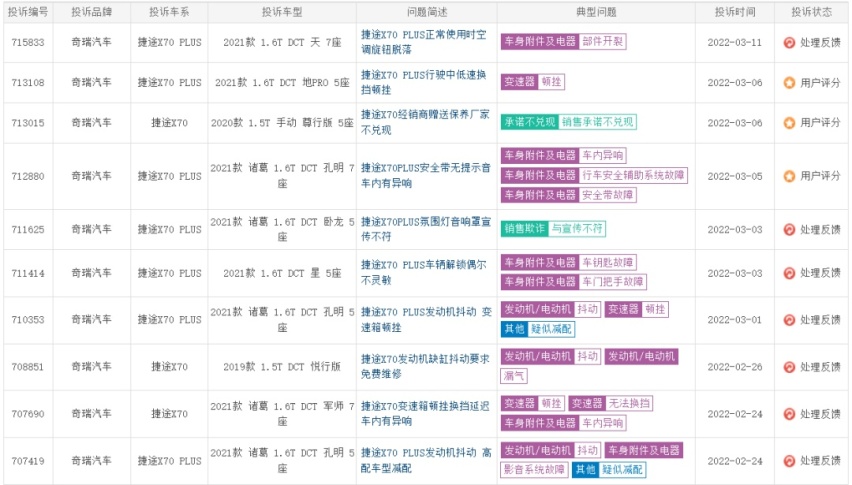Click model cell 2019款 1.5T DCT 悦行版
Screen dimensions: 852x485
pyautogui.click(x=282, y=367)
